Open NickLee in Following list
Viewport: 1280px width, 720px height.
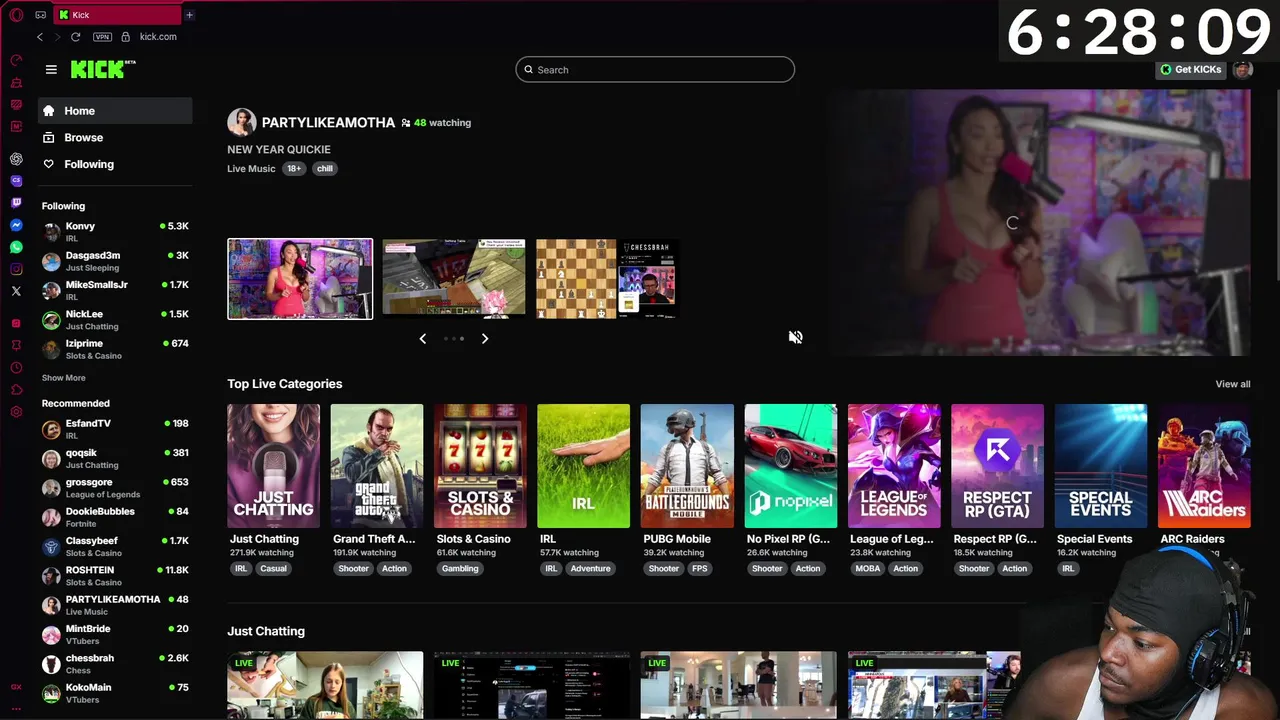[115, 319]
